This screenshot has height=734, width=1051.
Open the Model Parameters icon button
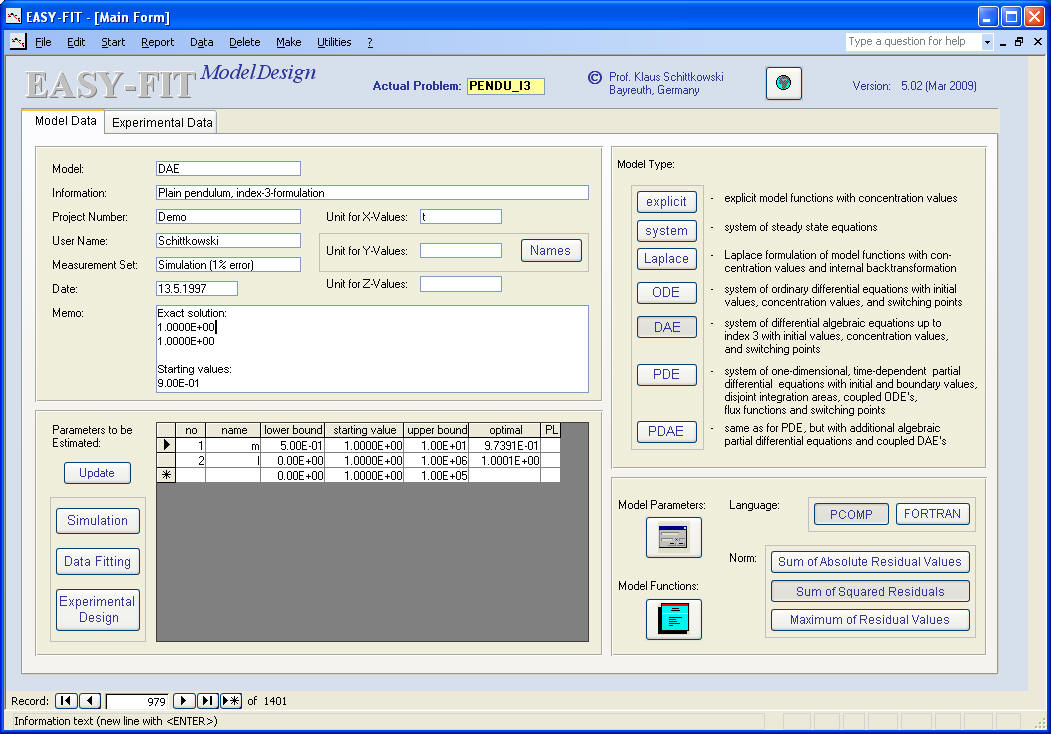coord(673,538)
